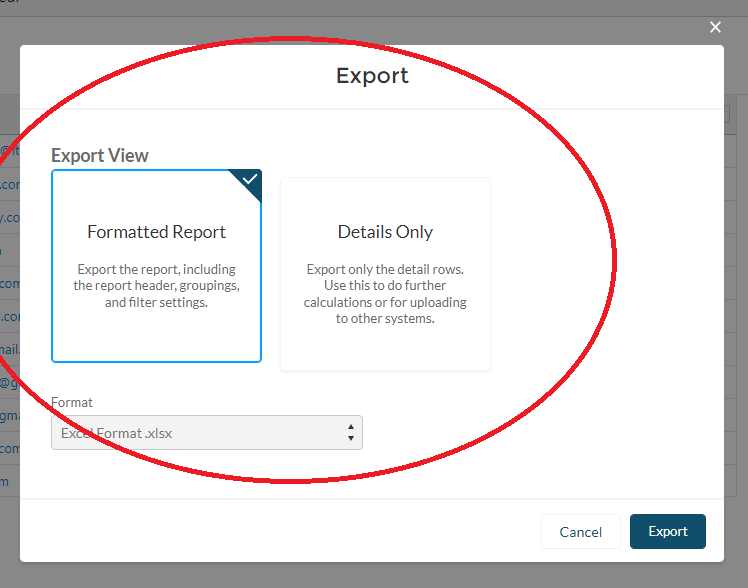Click the topmost background email link with '@'

point(9,152)
